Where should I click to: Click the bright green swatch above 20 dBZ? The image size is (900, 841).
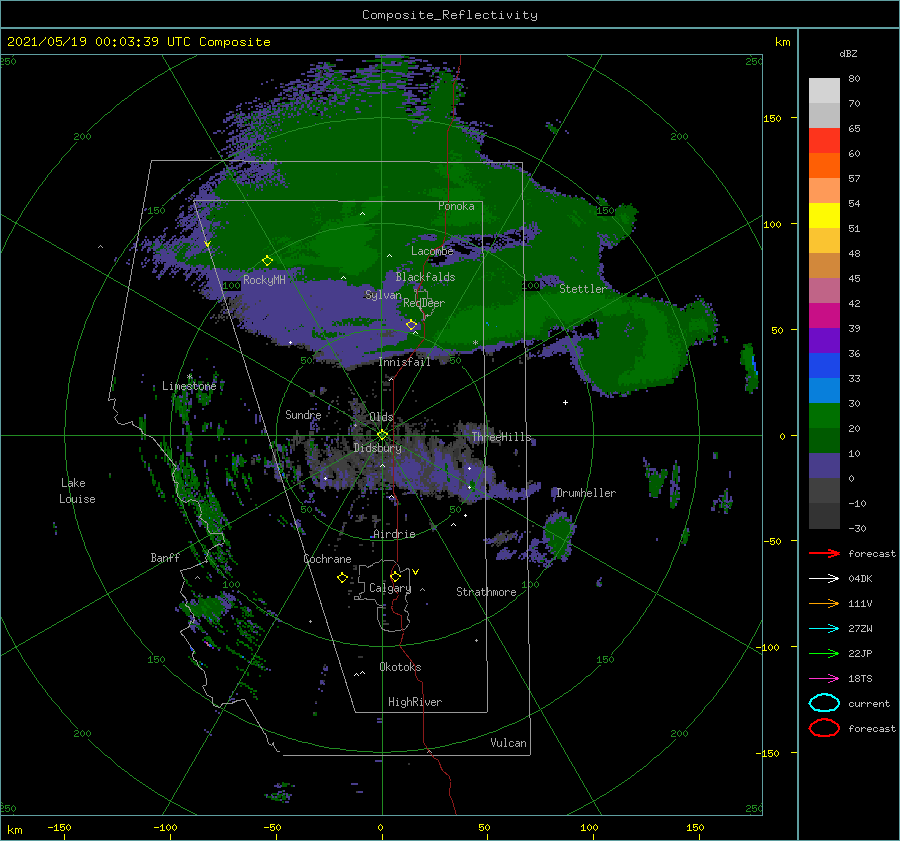824,416
